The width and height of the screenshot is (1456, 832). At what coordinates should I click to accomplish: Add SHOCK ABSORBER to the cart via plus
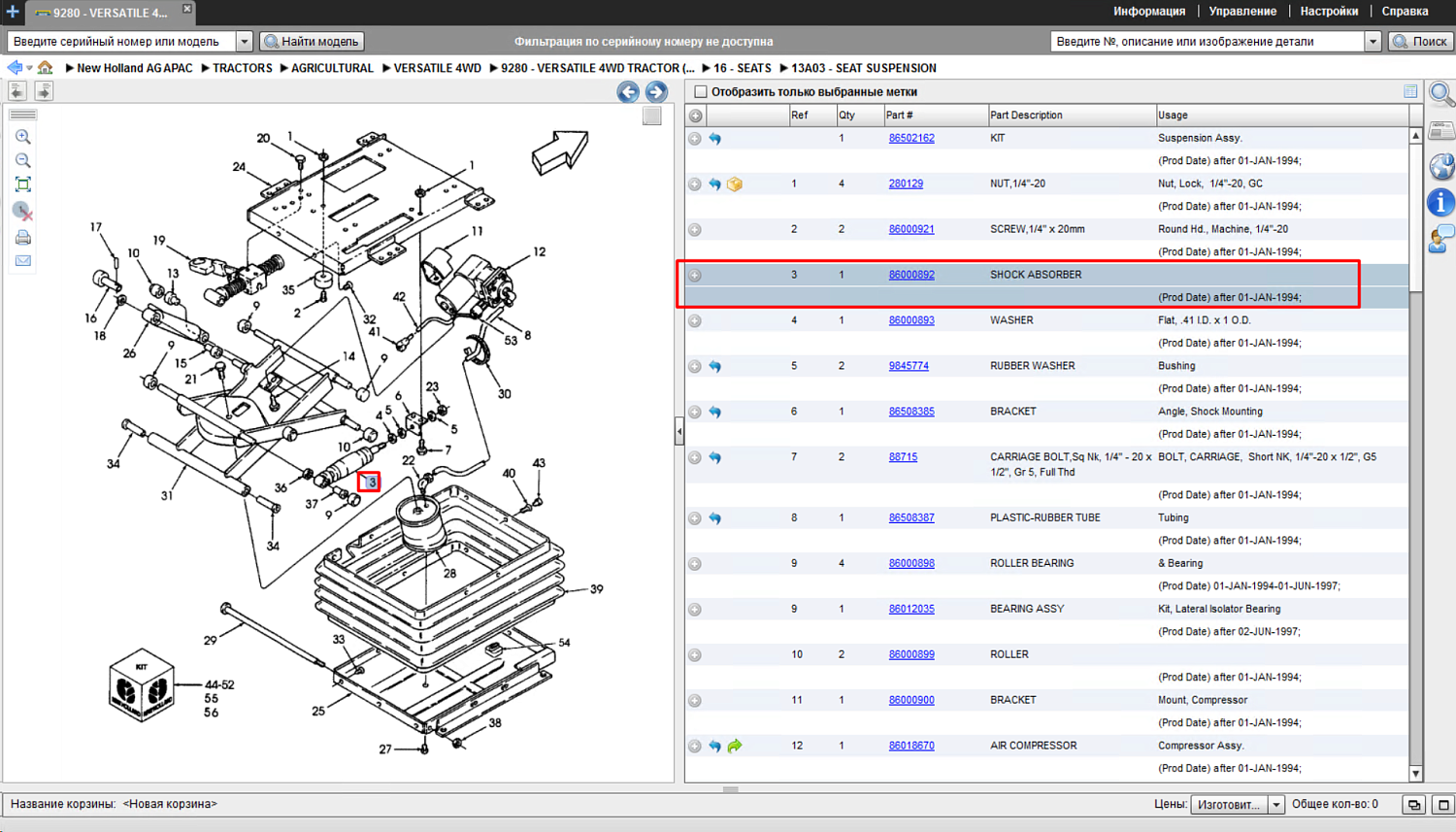(695, 276)
